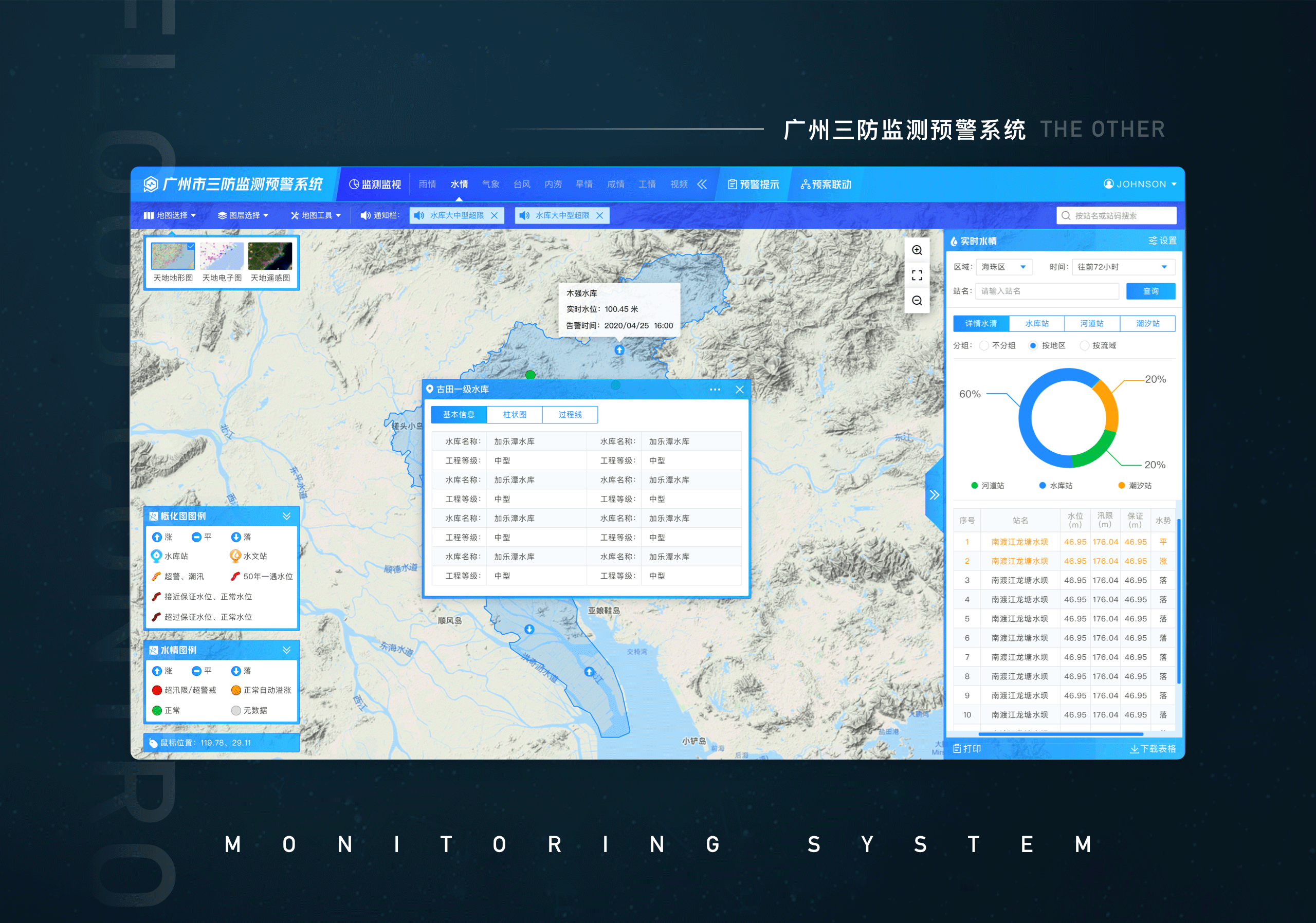1316x923 pixels.
Task: Open 监测监视 section
Action: [375, 184]
